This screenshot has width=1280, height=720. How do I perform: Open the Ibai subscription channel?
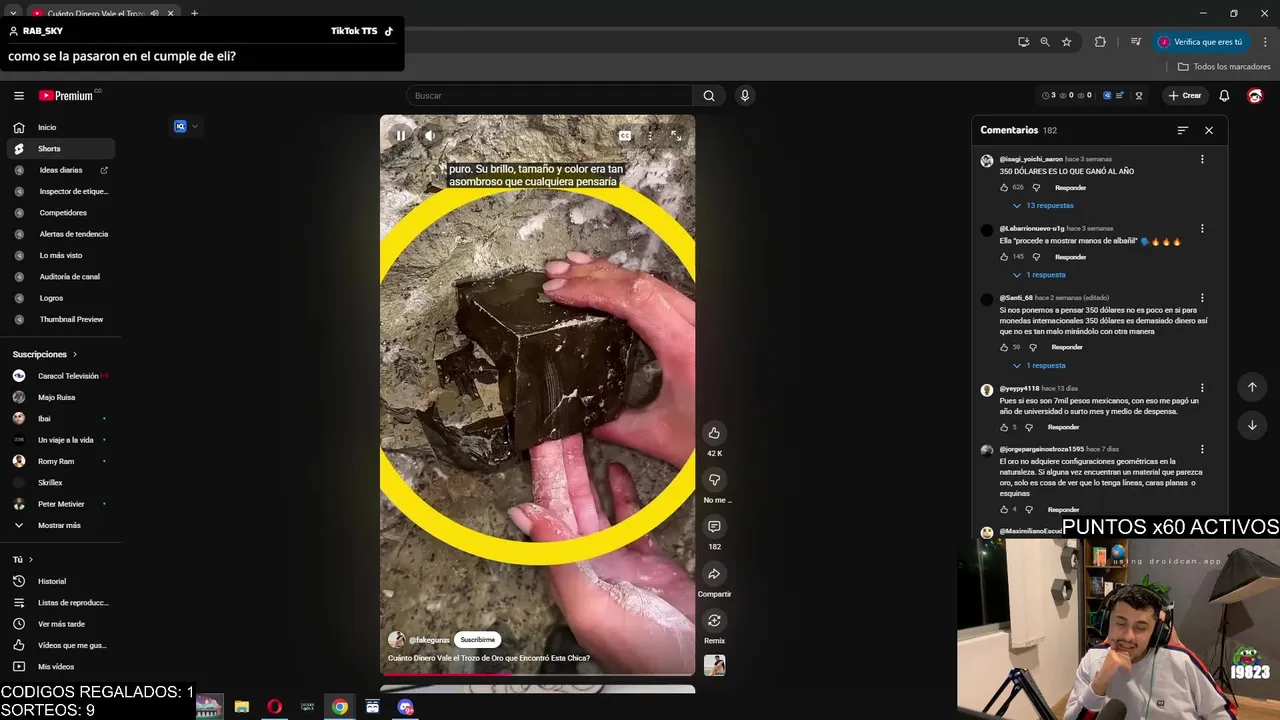click(x=60, y=419)
